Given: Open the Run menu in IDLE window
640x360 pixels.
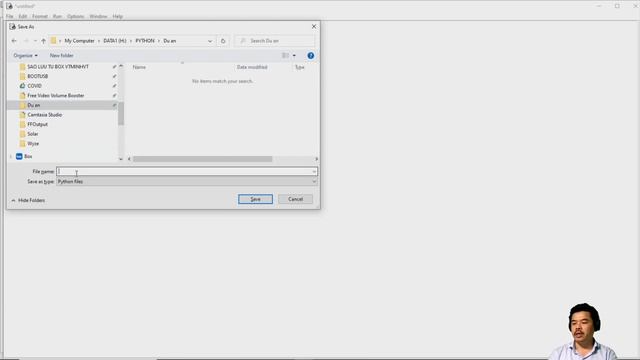Looking at the screenshot, I should click(x=58, y=16).
